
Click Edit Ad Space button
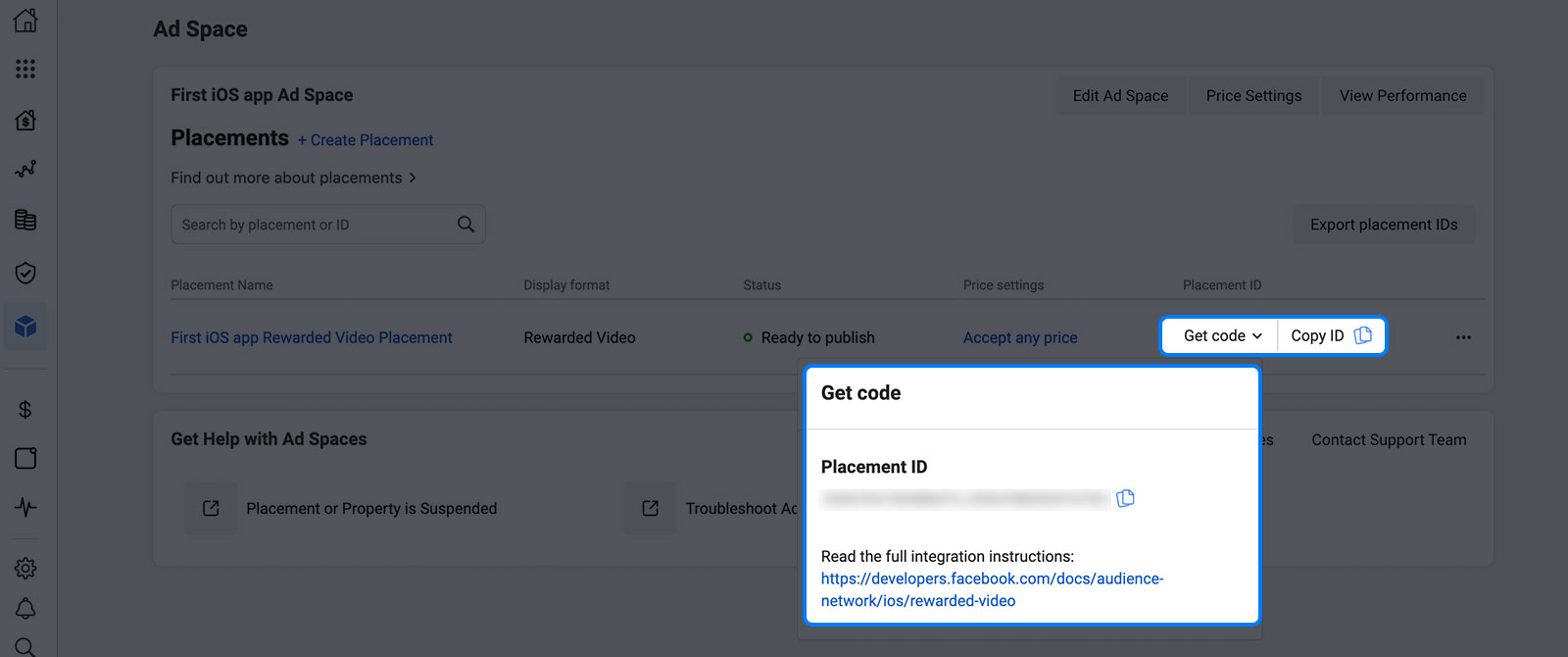(1120, 96)
